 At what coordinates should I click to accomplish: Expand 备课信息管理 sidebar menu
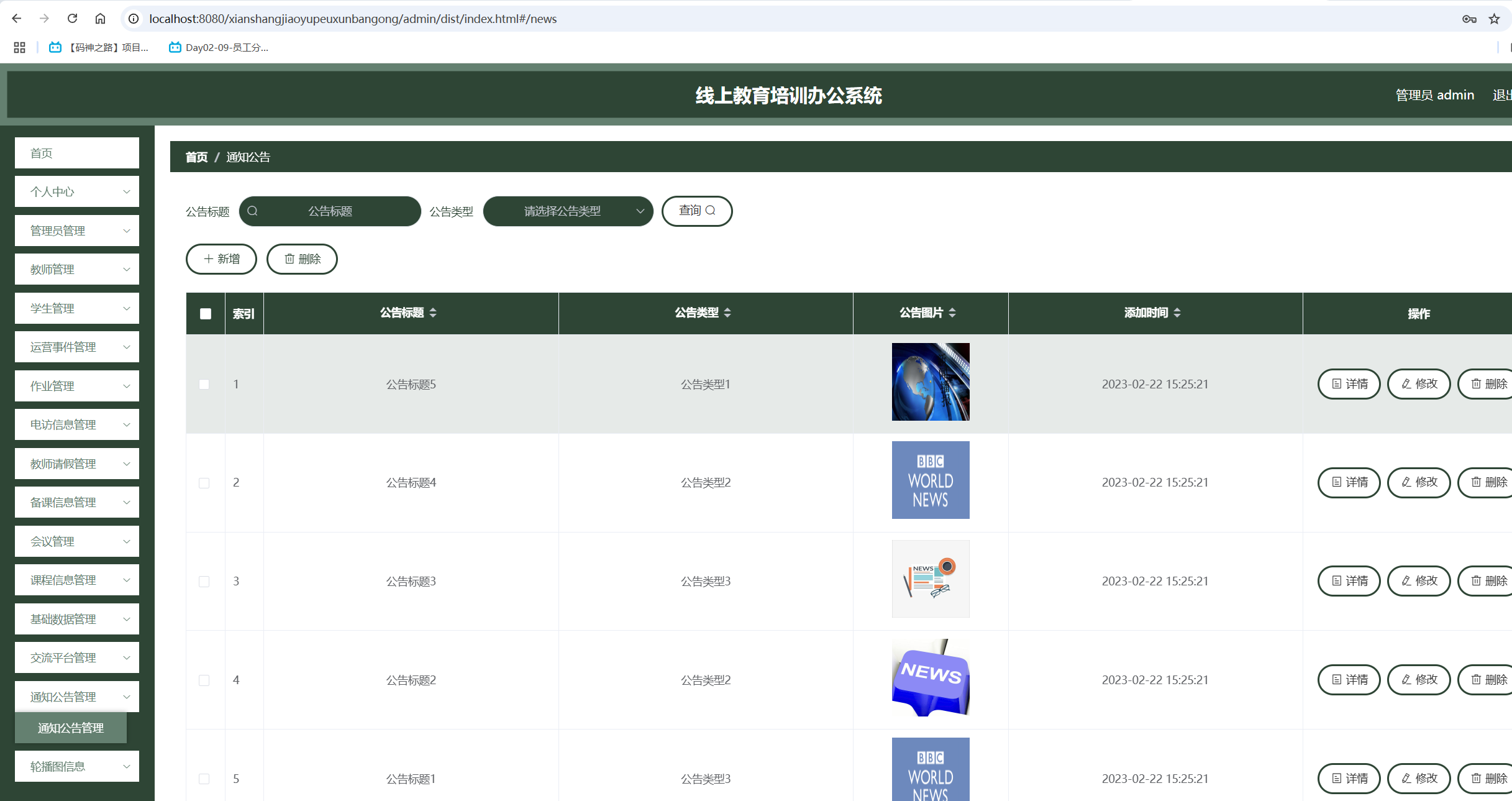[x=77, y=502]
